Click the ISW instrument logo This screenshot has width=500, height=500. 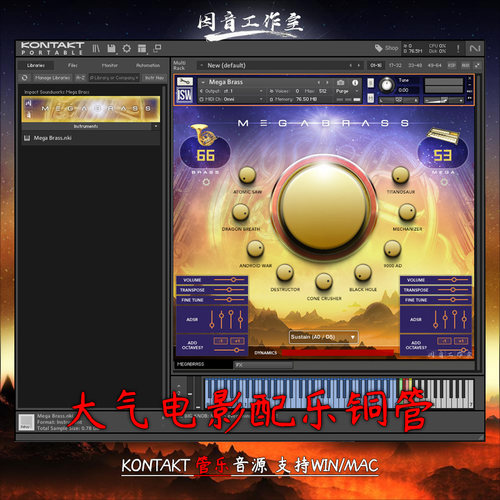pos(184,95)
